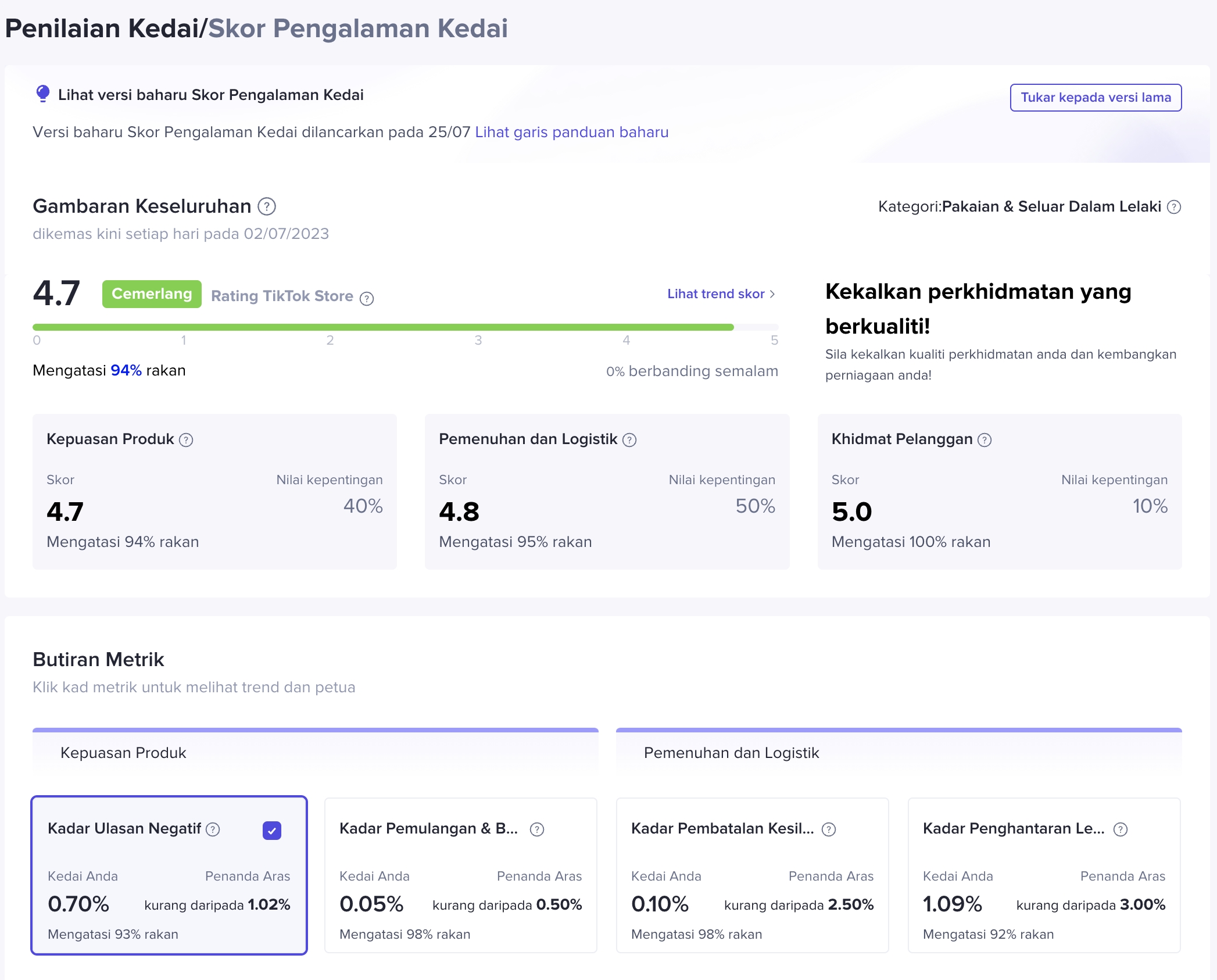
Task: Click the blue 94% peer comparison value
Action: tap(126, 370)
